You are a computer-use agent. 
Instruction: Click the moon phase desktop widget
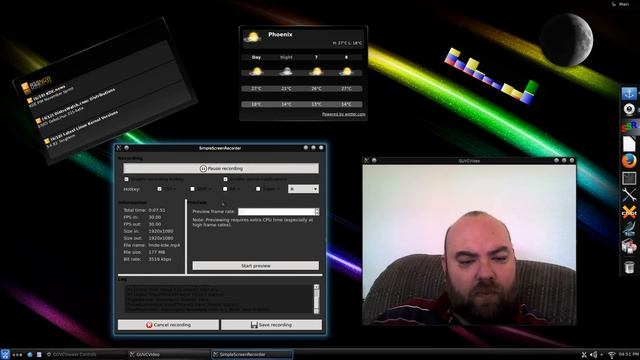[566, 40]
